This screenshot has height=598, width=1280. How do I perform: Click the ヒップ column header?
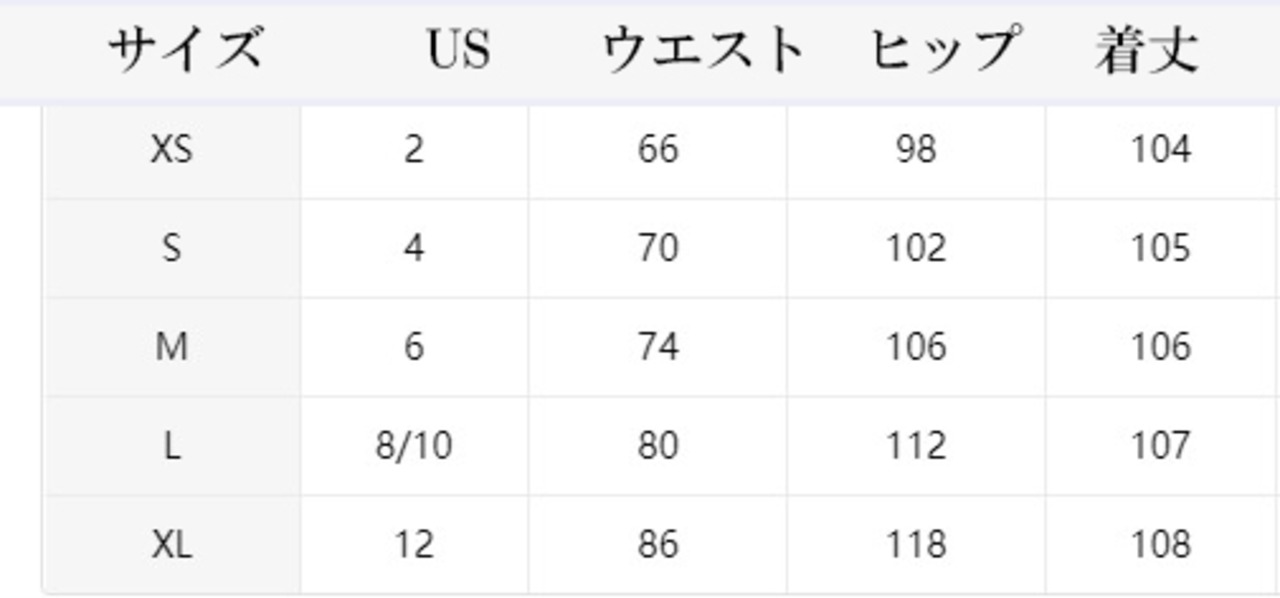[x=945, y=50]
